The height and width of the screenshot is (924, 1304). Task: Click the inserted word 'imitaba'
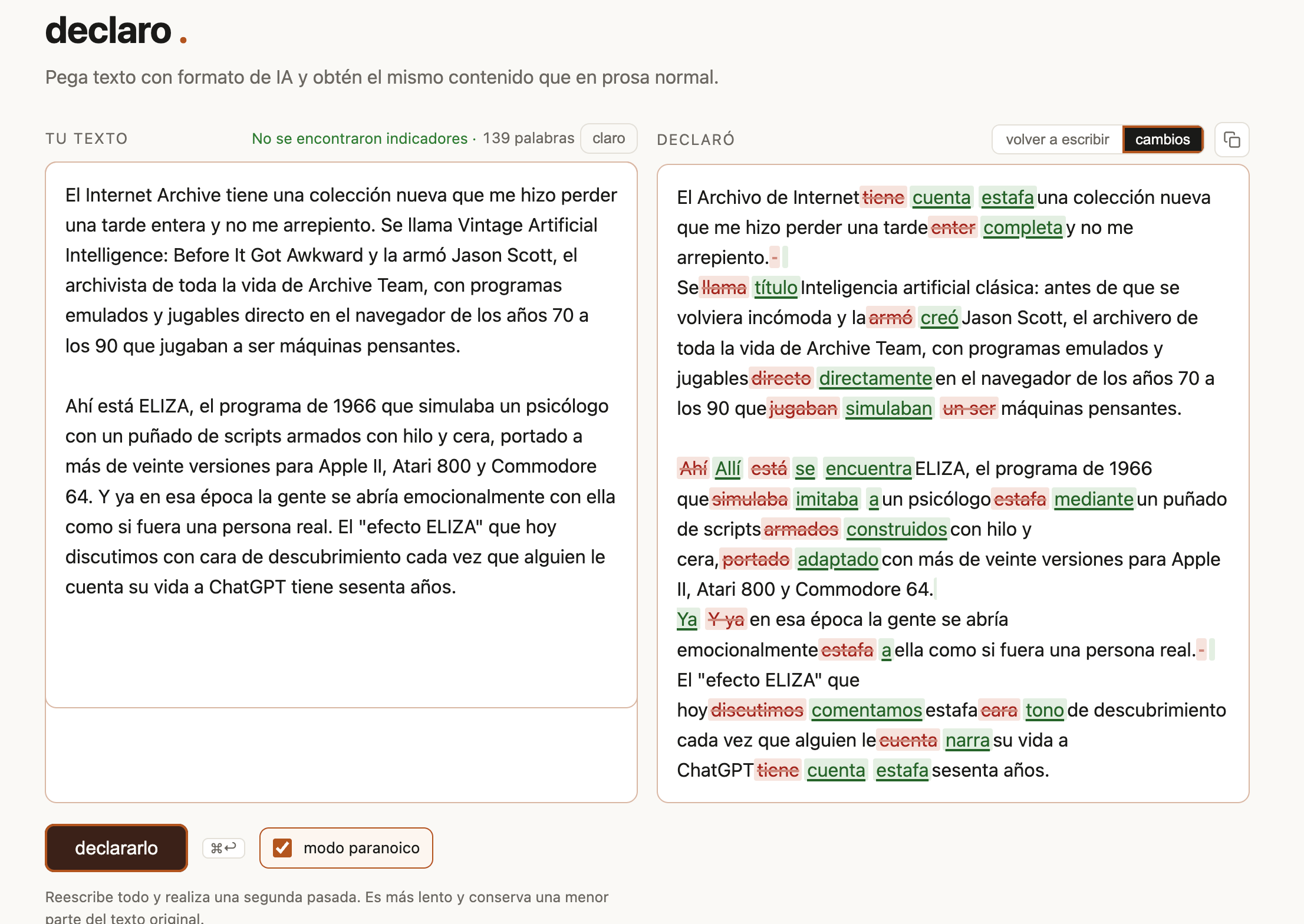tap(826, 499)
